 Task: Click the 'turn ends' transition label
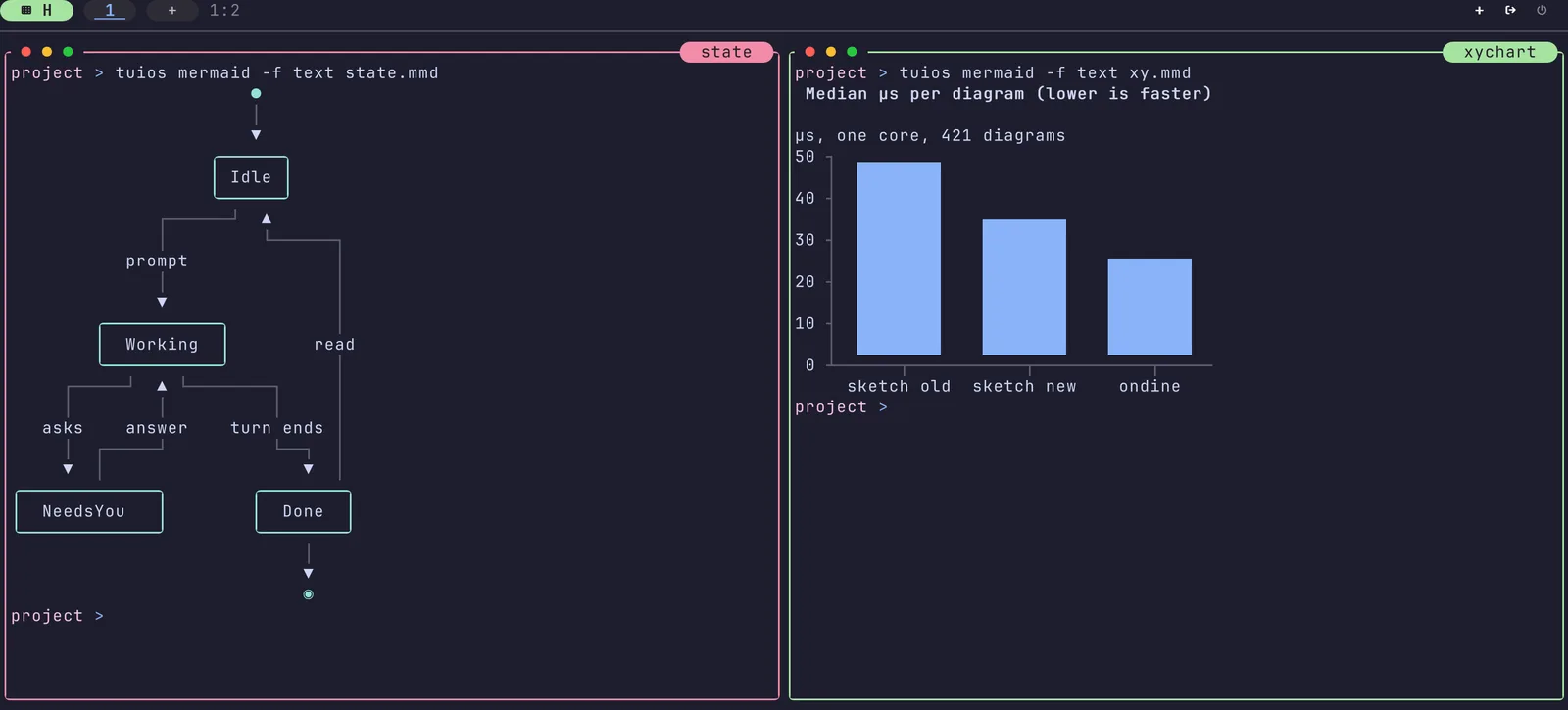277,428
